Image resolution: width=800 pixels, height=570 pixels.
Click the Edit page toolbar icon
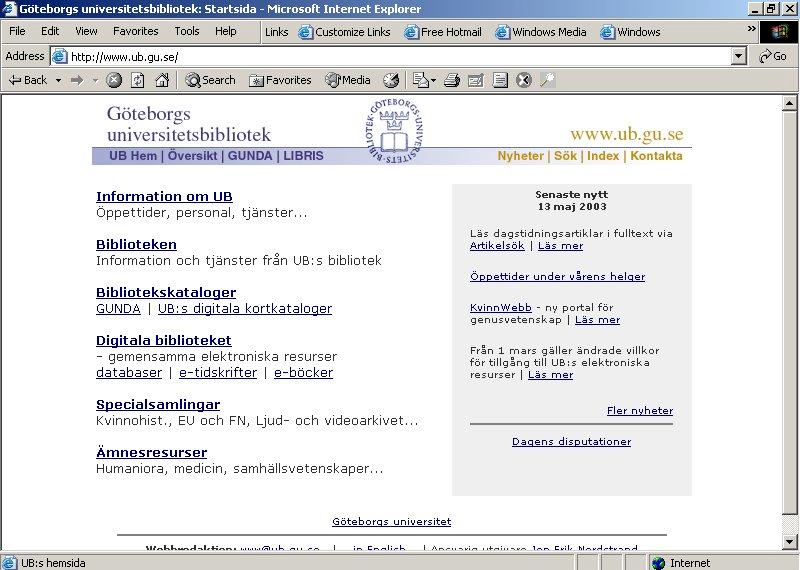[x=476, y=80]
